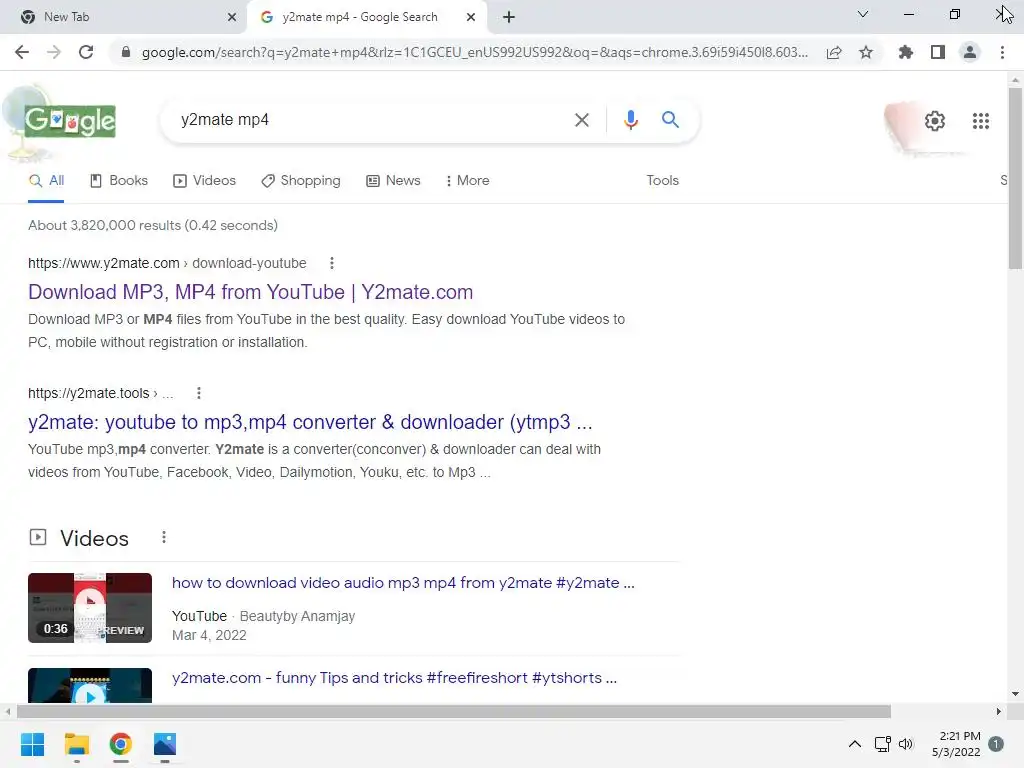The height and width of the screenshot is (768, 1024).
Task: Open the how to download video audio link
Action: click(x=403, y=583)
